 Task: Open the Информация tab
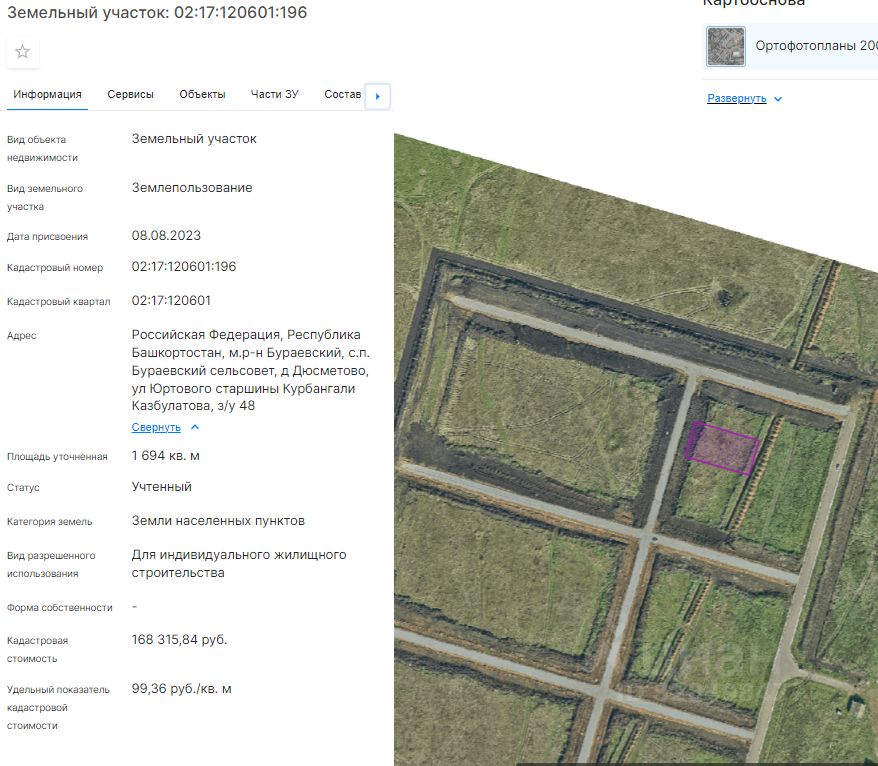pos(48,95)
